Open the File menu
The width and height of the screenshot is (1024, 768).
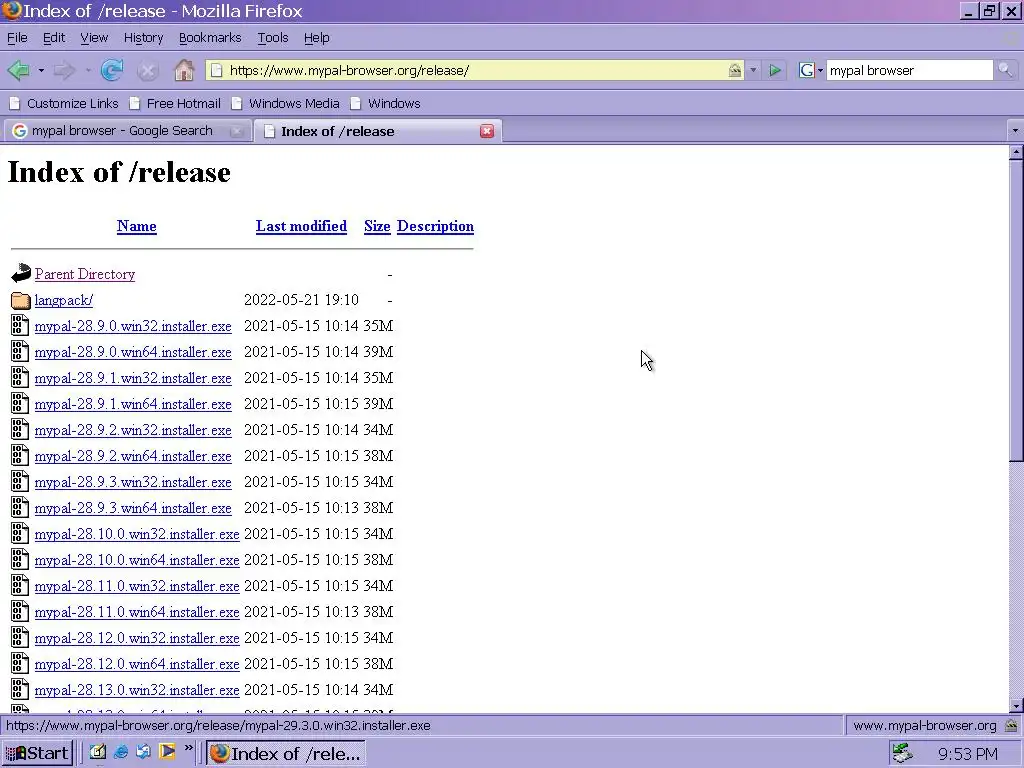(x=17, y=38)
